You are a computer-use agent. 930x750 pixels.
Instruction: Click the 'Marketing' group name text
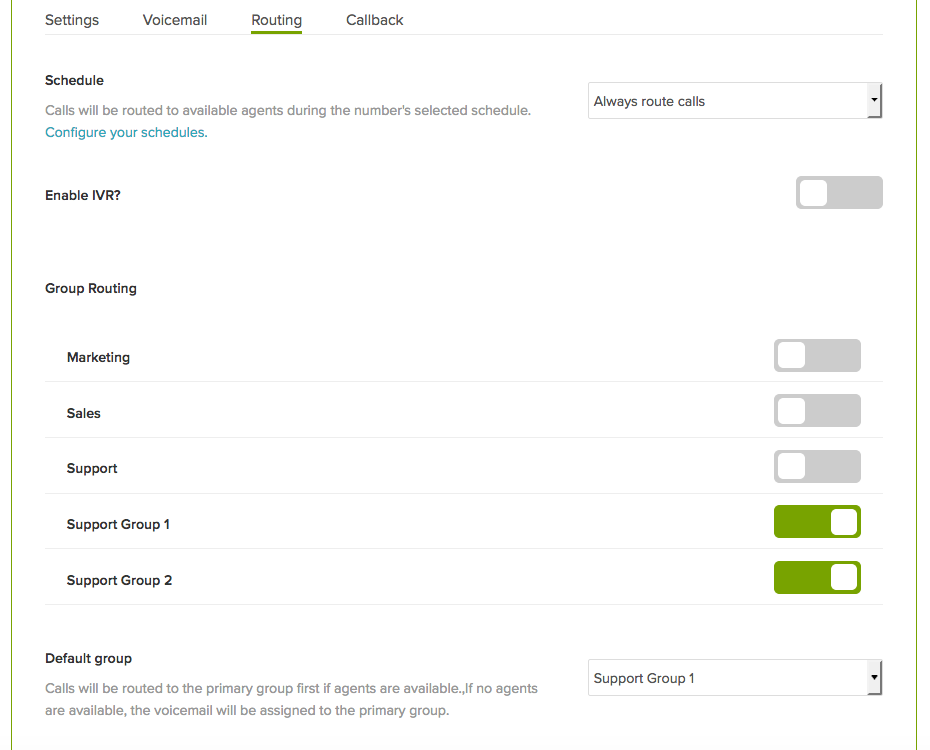[98, 357]
